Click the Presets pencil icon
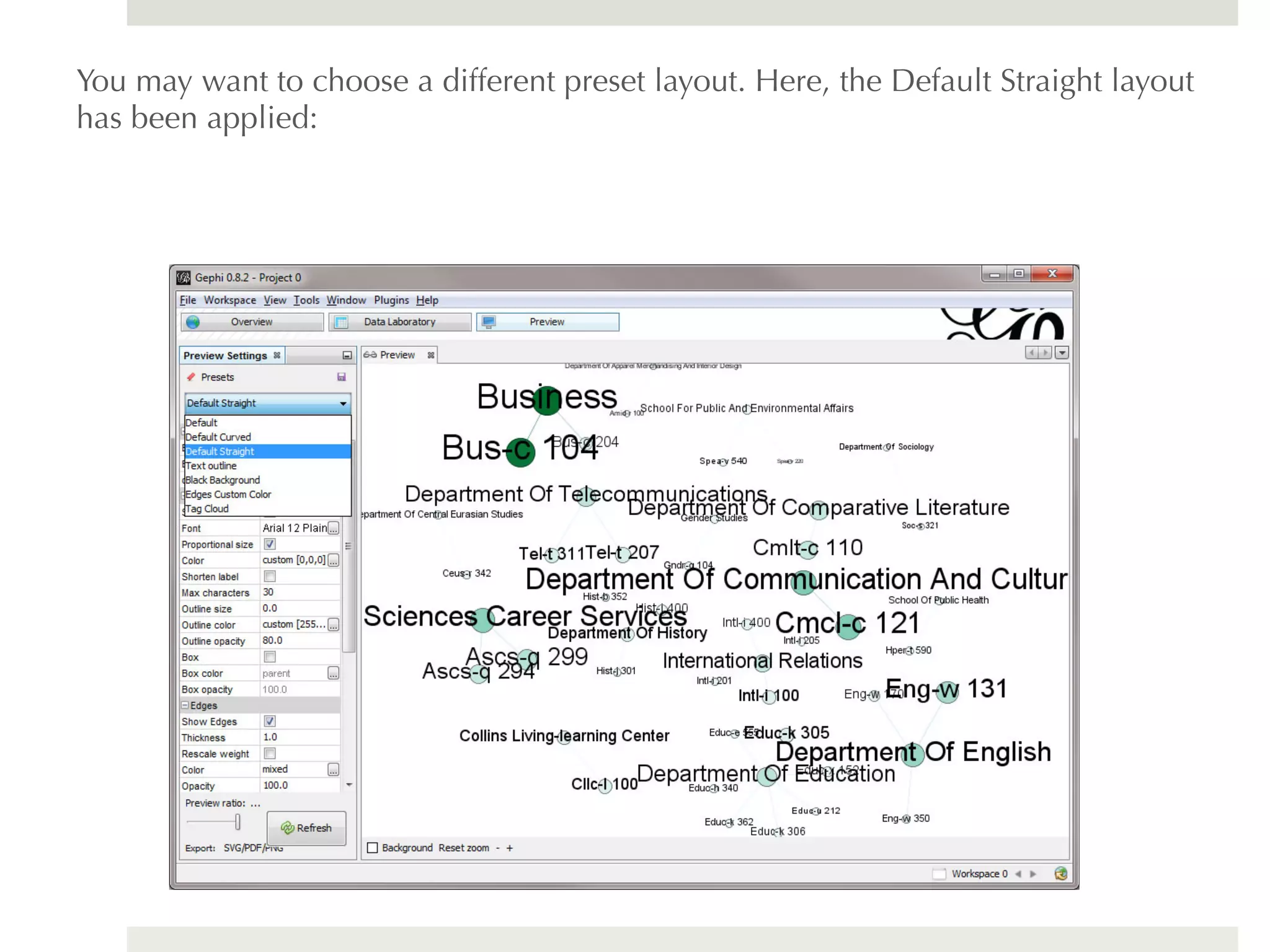Viewport: 1270px width, 952px height. 191,377
